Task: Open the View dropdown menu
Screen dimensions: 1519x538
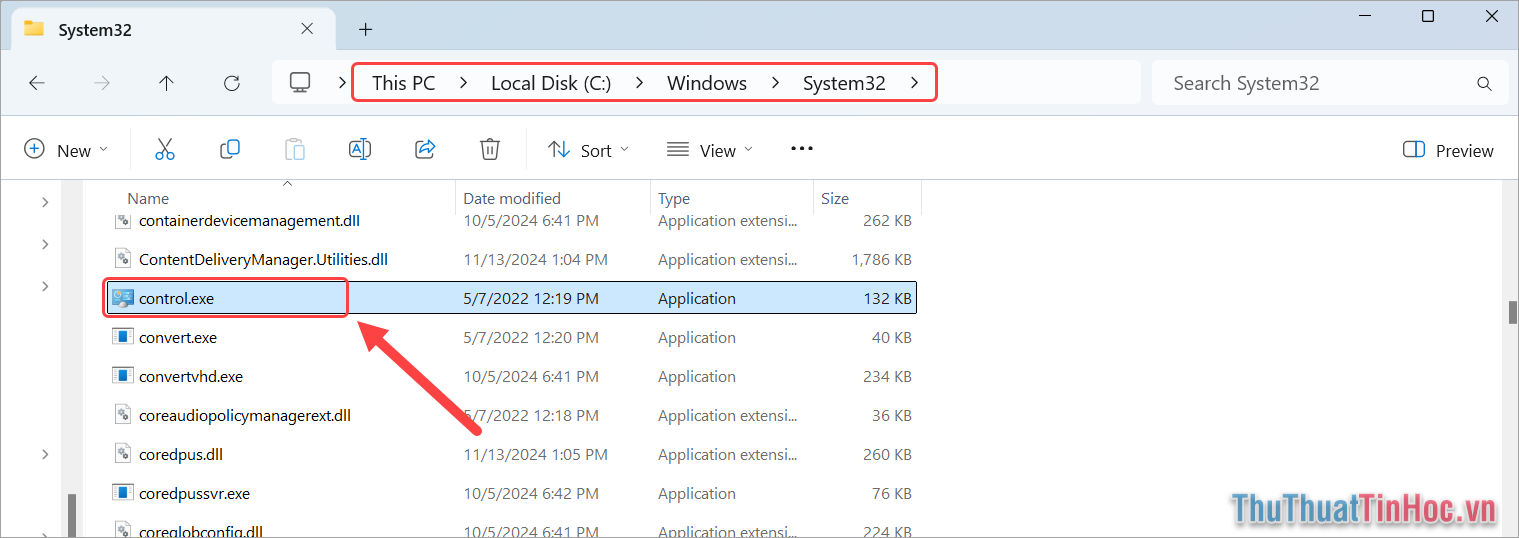Action: tap(710, 150)
